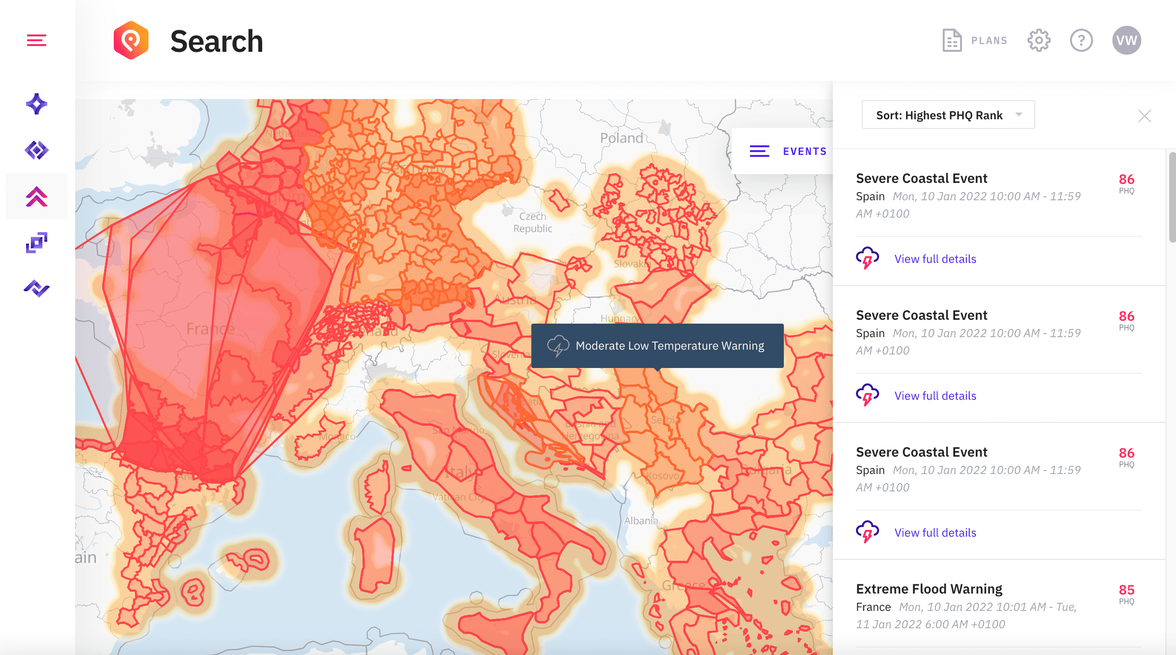The height and width of the screenshot is (655, 1176).
Task: Close the search results panel
Action: (x=1144, y=115)
